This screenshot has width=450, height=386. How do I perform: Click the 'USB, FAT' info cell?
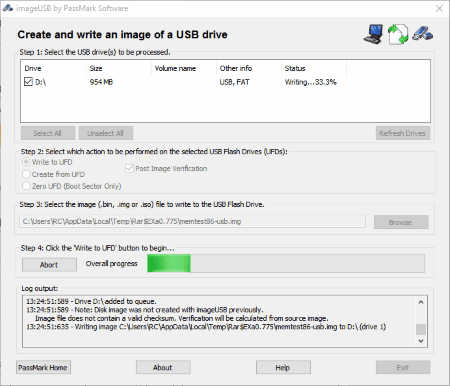[234, 82]
